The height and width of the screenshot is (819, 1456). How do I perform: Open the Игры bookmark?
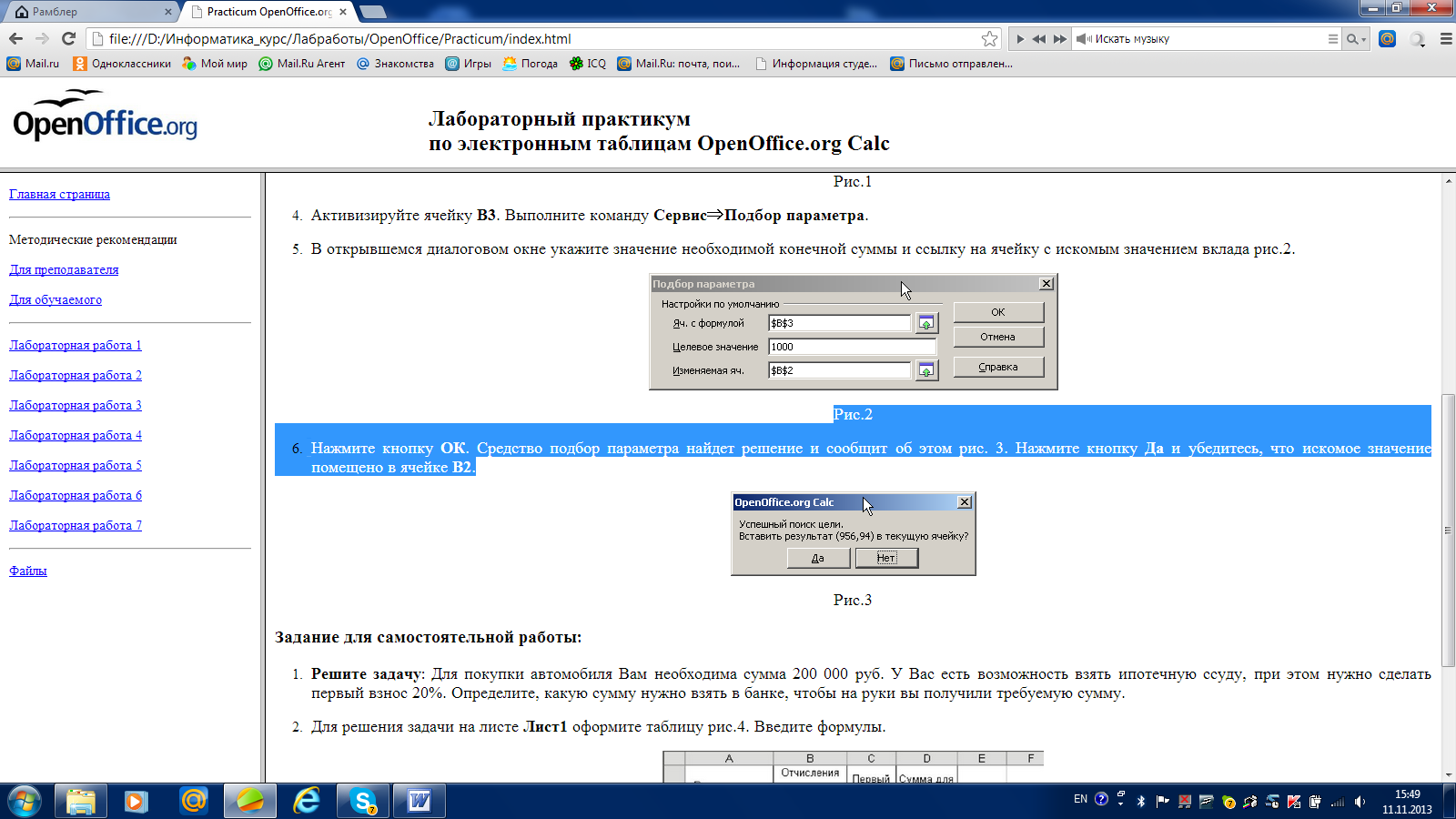[x=468, y=64]
